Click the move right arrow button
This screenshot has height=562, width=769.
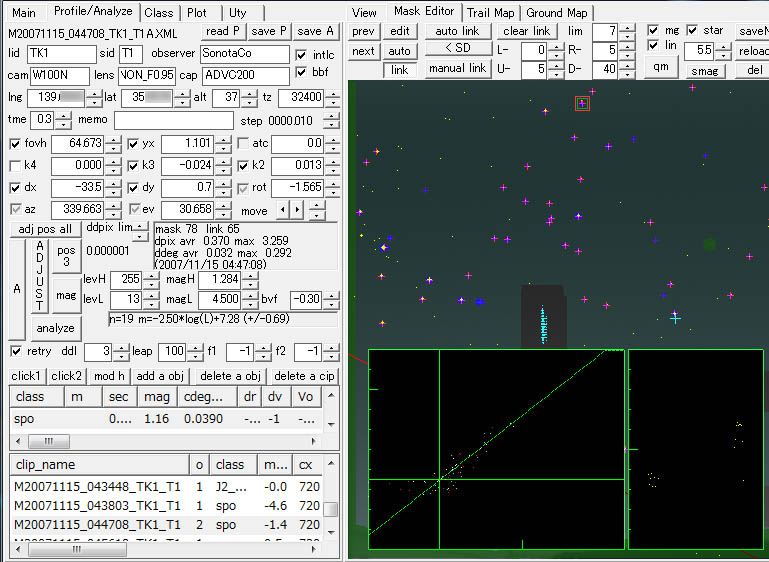(296, 209)
